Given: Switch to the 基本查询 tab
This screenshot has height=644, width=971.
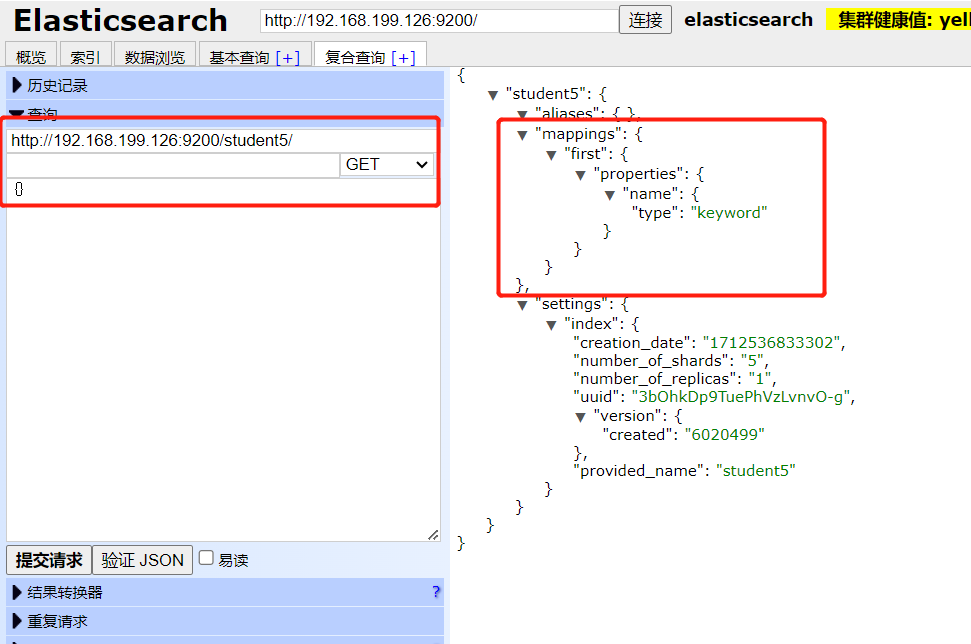Looking at the screenshot, I should (239, 58).
